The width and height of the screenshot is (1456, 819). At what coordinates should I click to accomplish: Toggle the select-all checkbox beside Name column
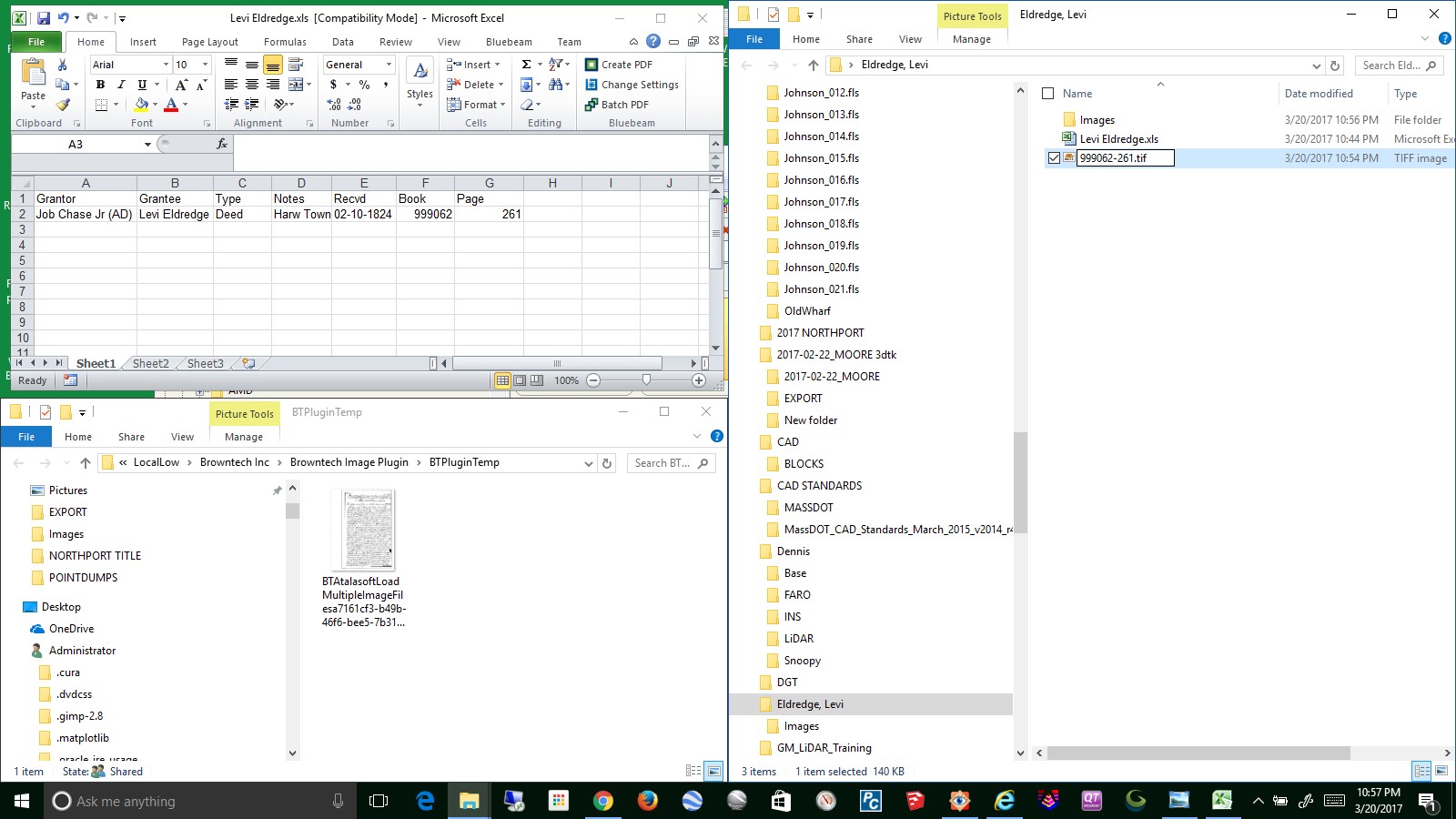click(1047, 94)
